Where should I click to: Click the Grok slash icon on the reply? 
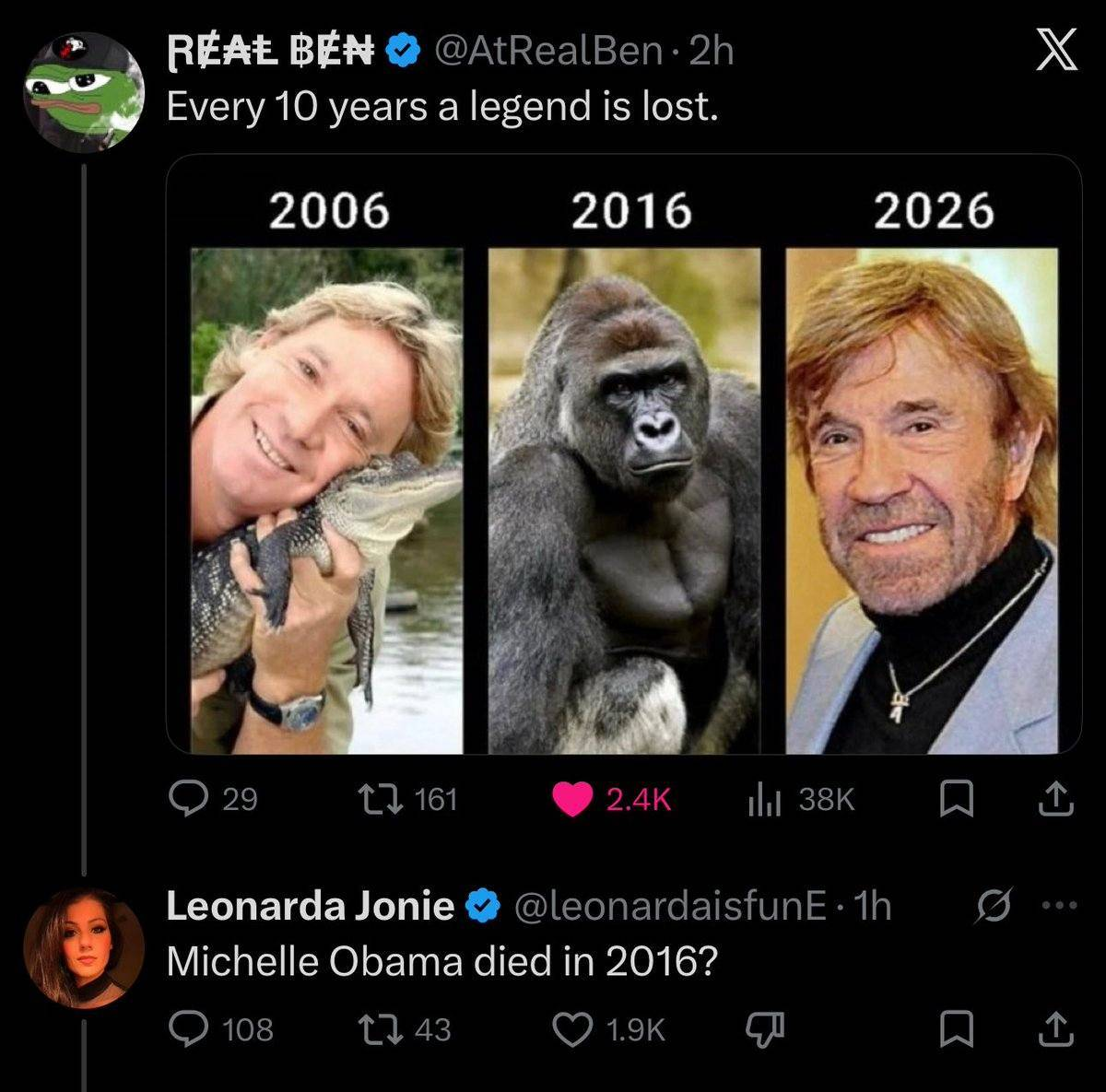click(992, 906)
